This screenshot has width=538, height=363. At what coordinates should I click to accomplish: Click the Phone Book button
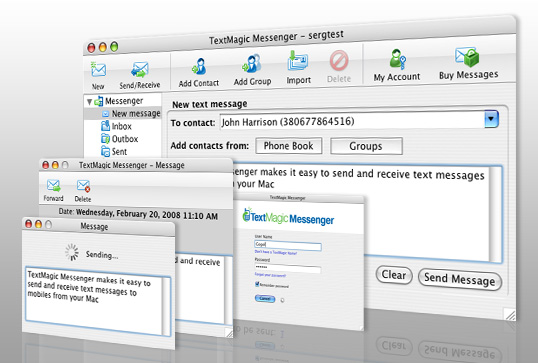pos(289,146)
